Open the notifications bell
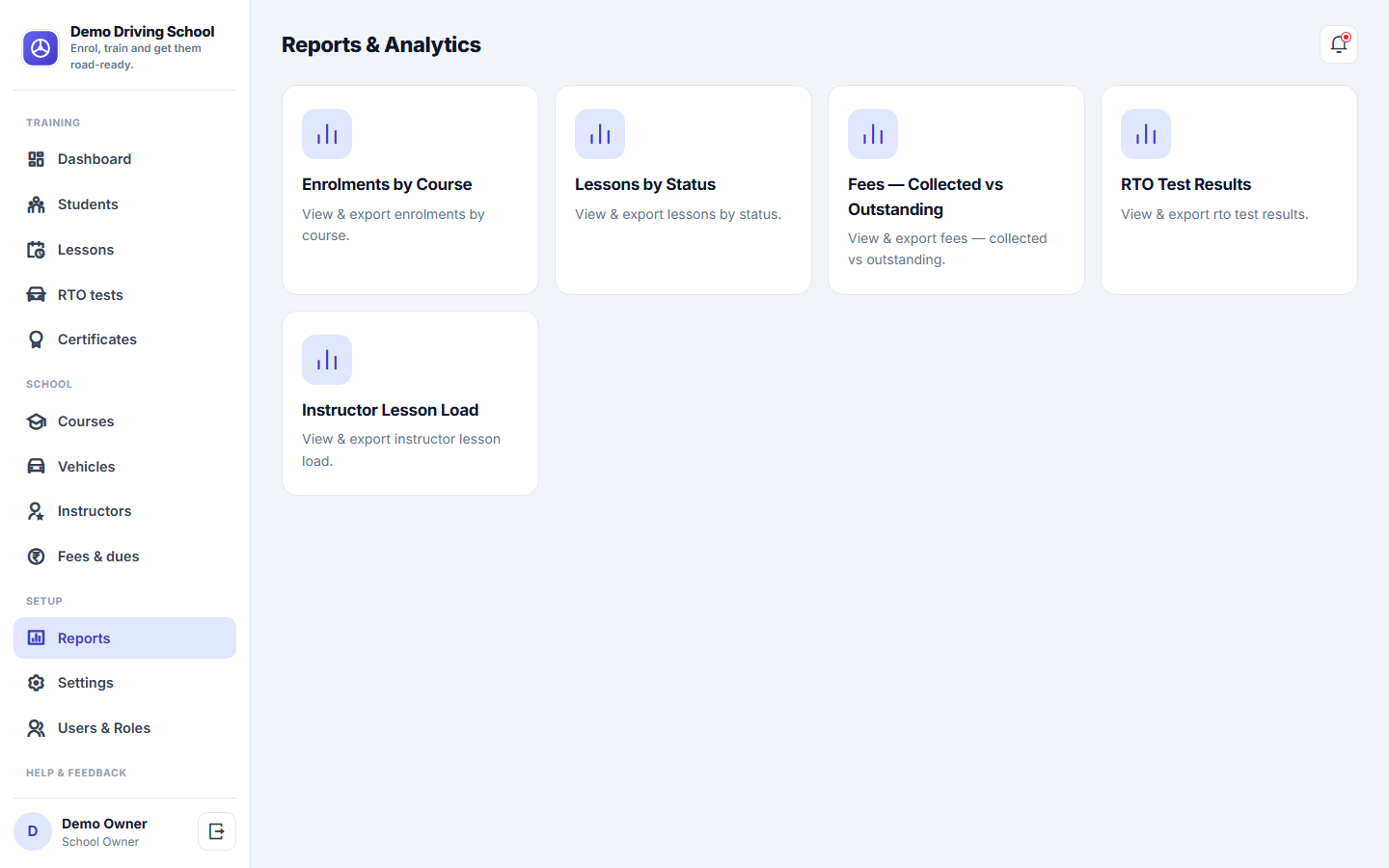 1339,44
